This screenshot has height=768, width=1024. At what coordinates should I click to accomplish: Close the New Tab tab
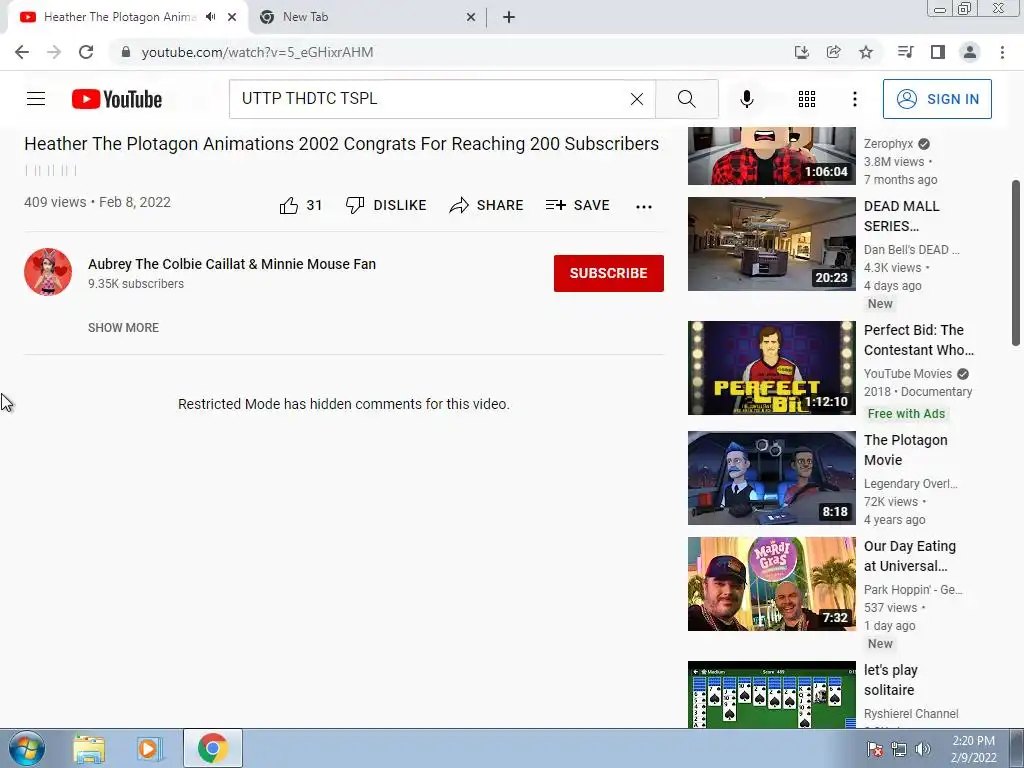[x=471, y=18]
